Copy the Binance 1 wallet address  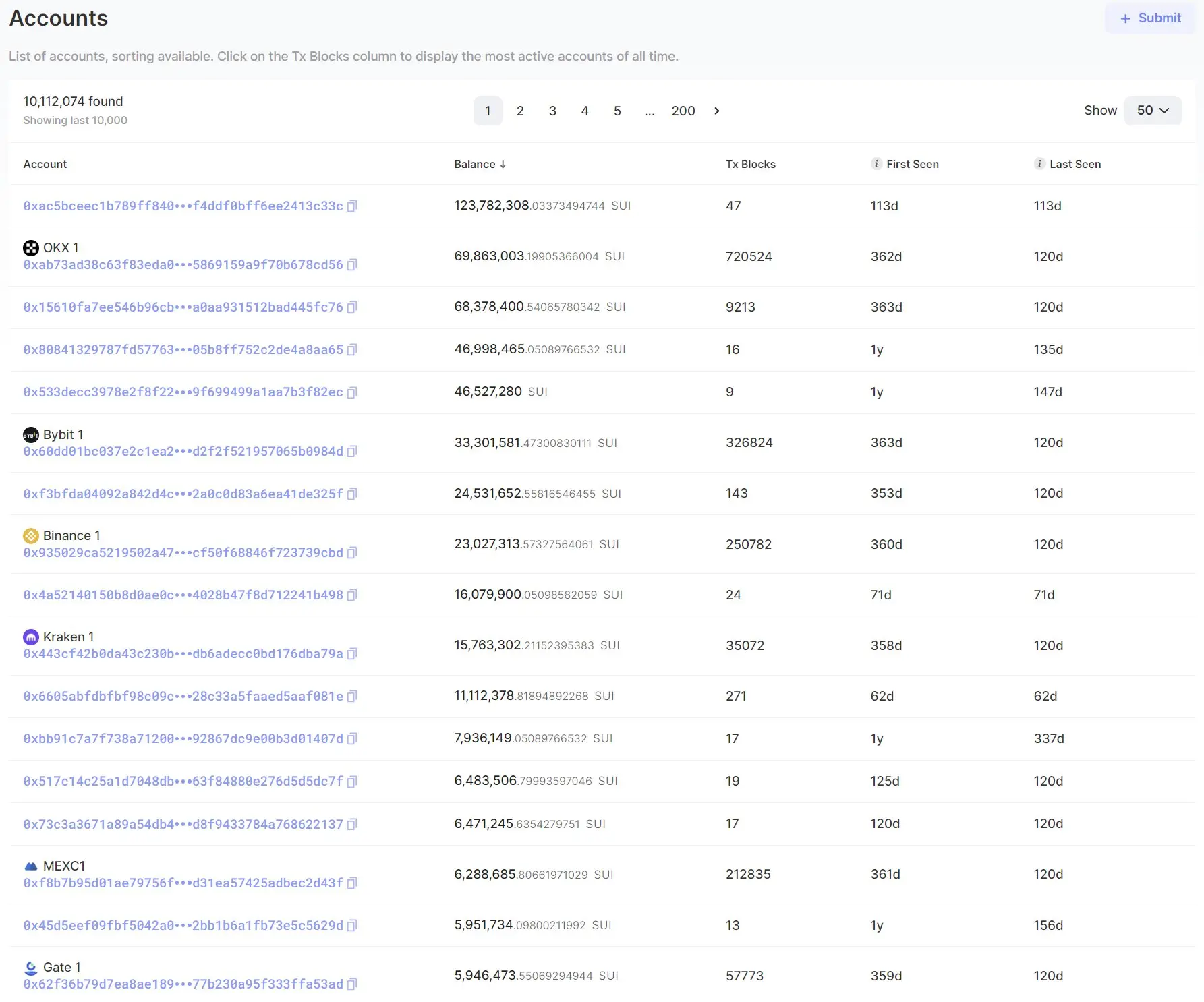(x=351, y=553)
